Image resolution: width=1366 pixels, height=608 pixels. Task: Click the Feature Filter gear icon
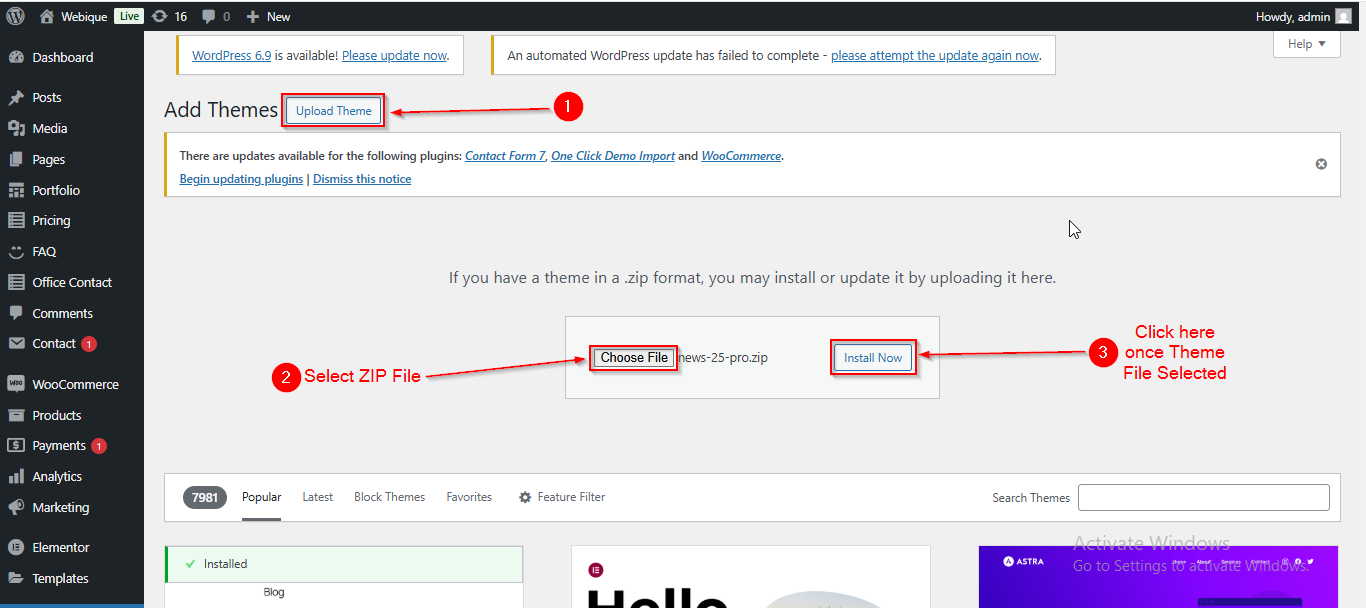click(525, 497)
